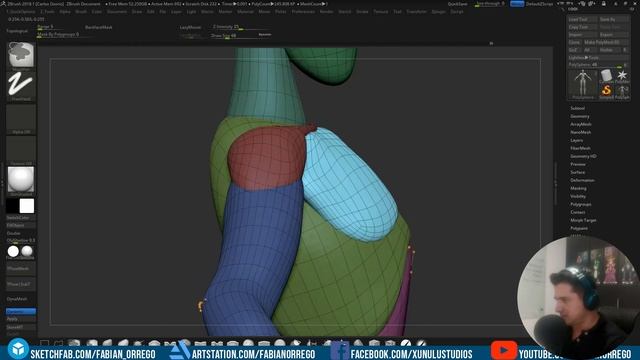Select the PolyMesh3D star tool icon
640x360 pixels.
622,76
